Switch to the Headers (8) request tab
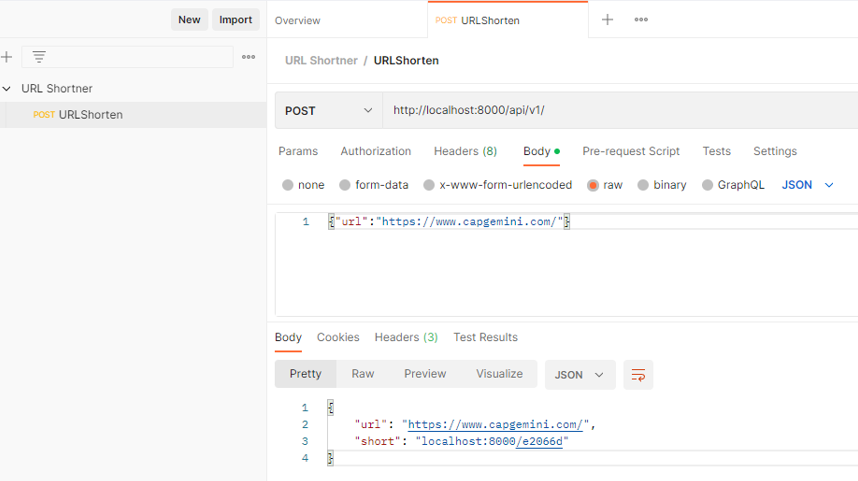This screenshot has width=858, height=481. (465, 151)
